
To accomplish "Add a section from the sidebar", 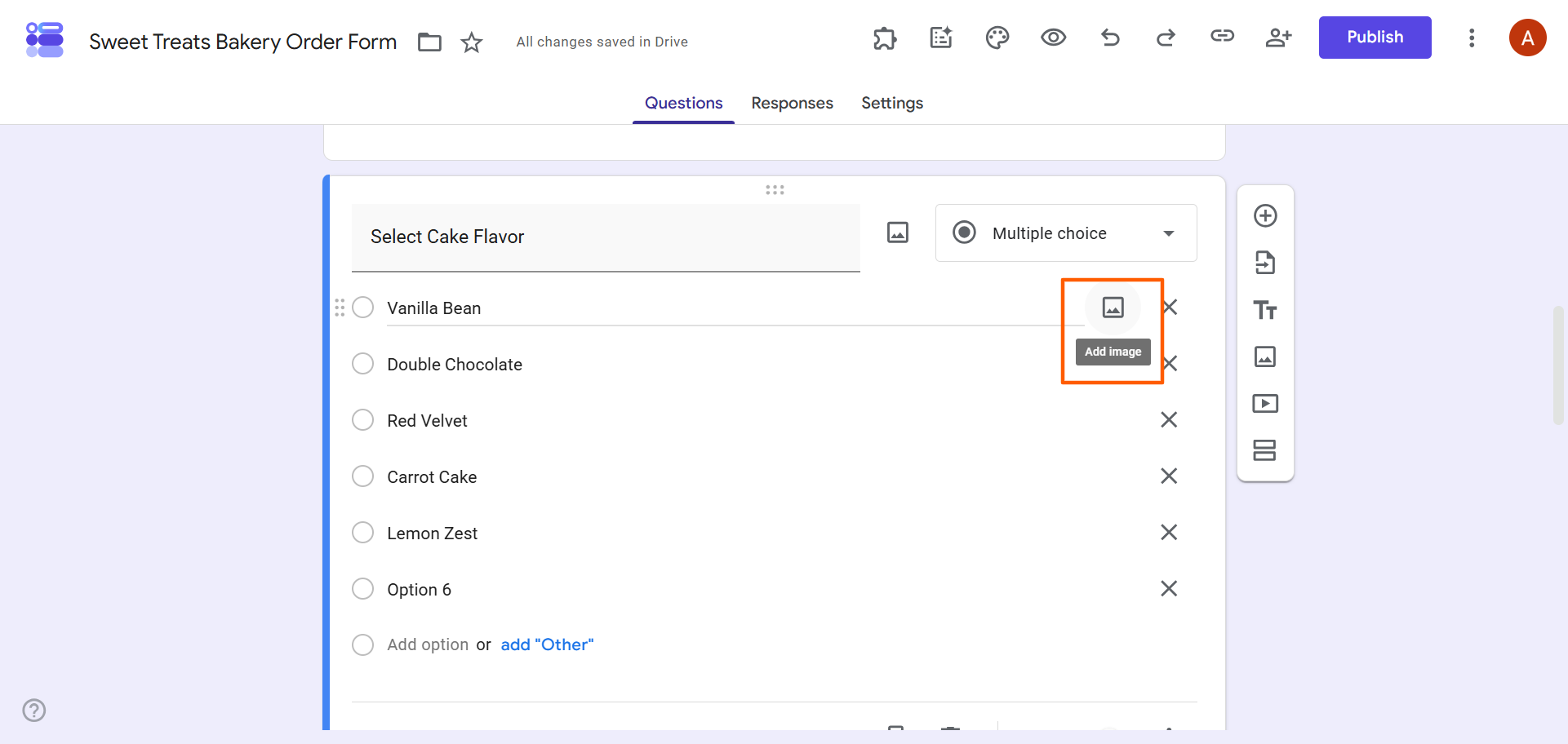I will click(x=1265, y=450).
